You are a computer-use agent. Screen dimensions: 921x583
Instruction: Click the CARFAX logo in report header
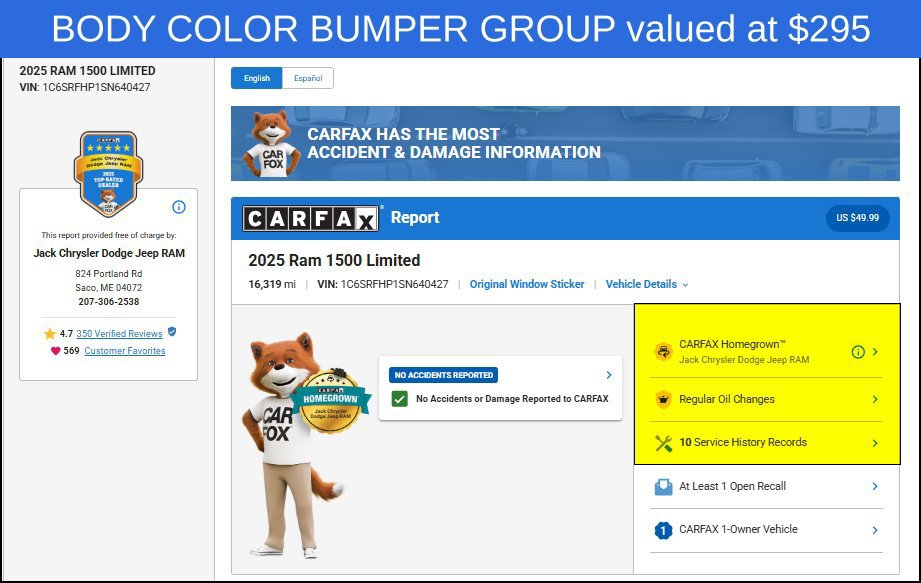(x=311, y=218)
